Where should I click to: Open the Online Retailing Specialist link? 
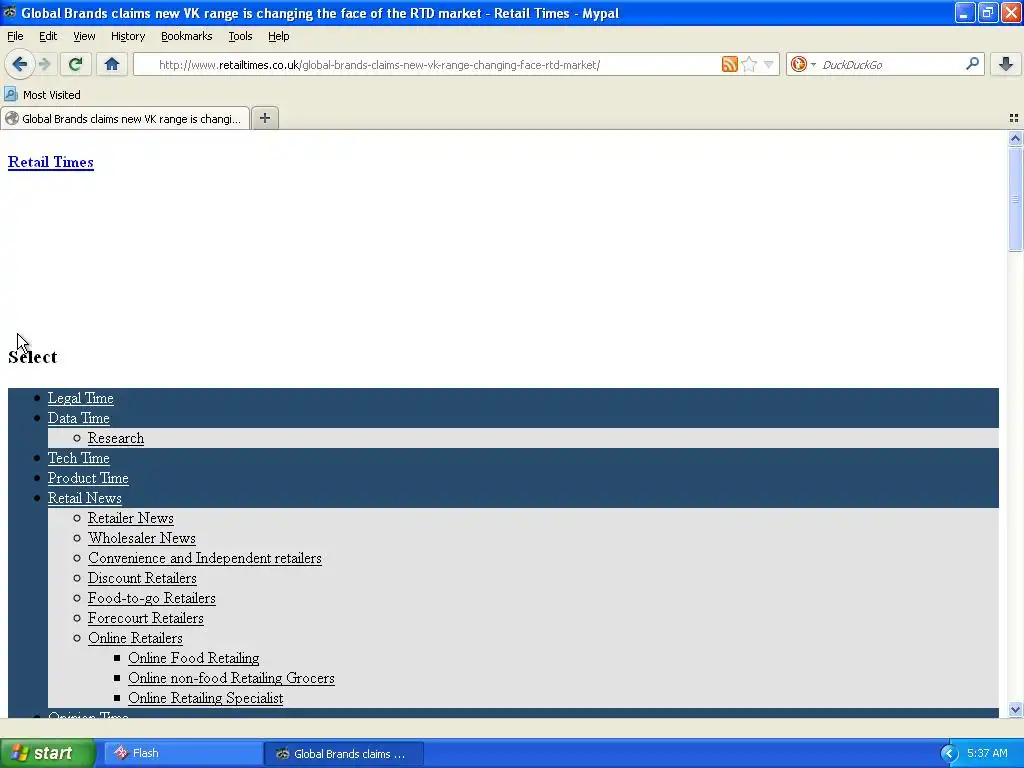point(206,698)
